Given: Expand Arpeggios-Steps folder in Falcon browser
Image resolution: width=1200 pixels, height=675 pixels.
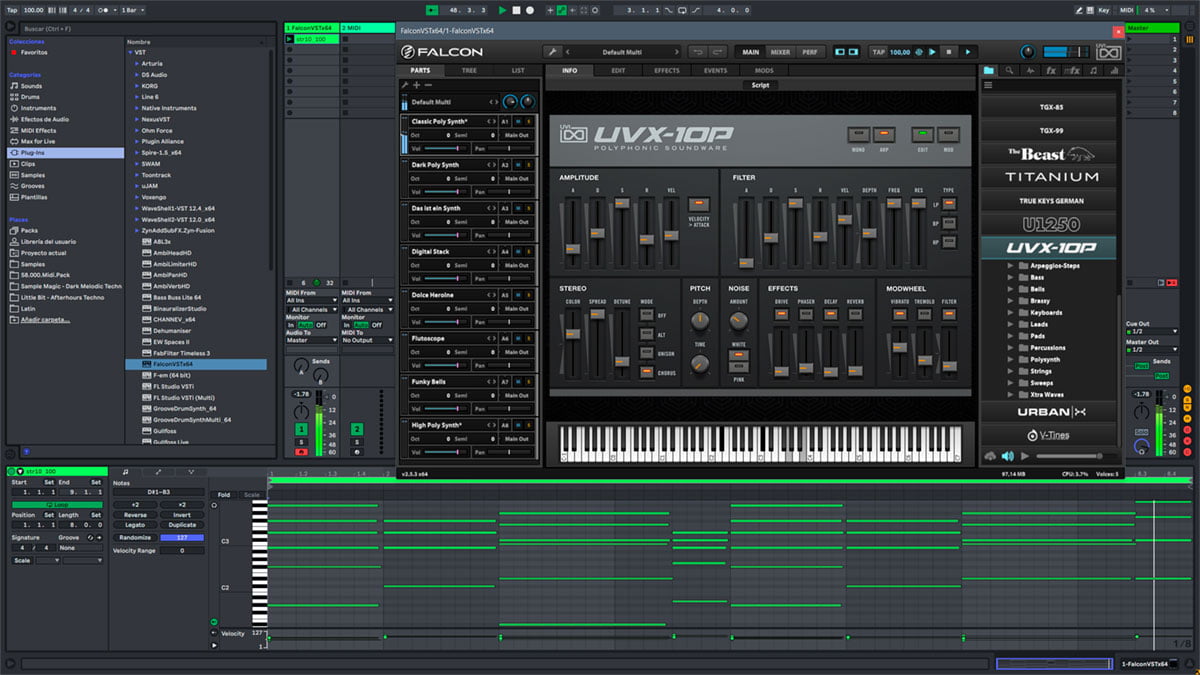Looking at the screenshot, I should [x=1011, y=266].
